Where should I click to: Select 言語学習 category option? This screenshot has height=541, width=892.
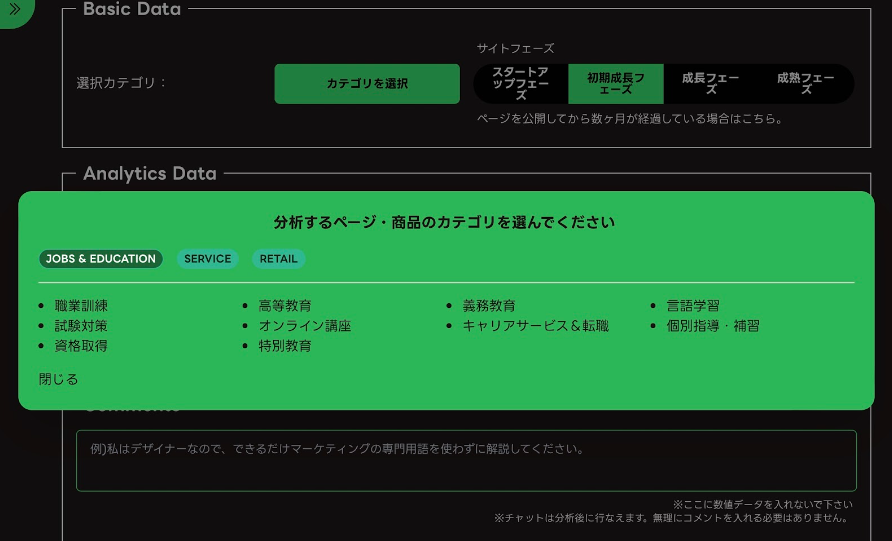(x=693, y=306)
